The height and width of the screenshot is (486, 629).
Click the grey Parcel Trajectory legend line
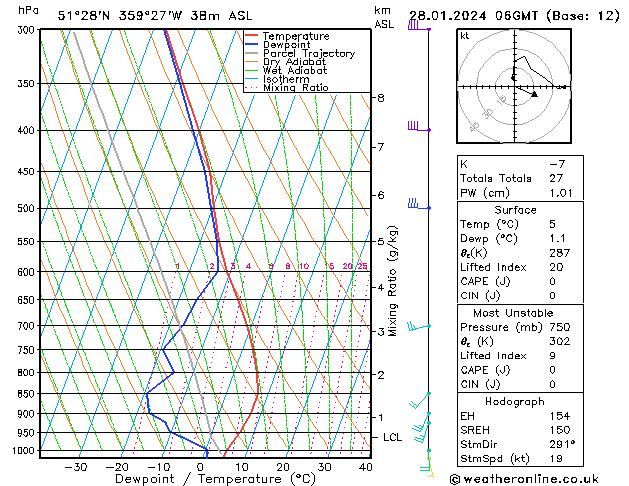[251, 53]
